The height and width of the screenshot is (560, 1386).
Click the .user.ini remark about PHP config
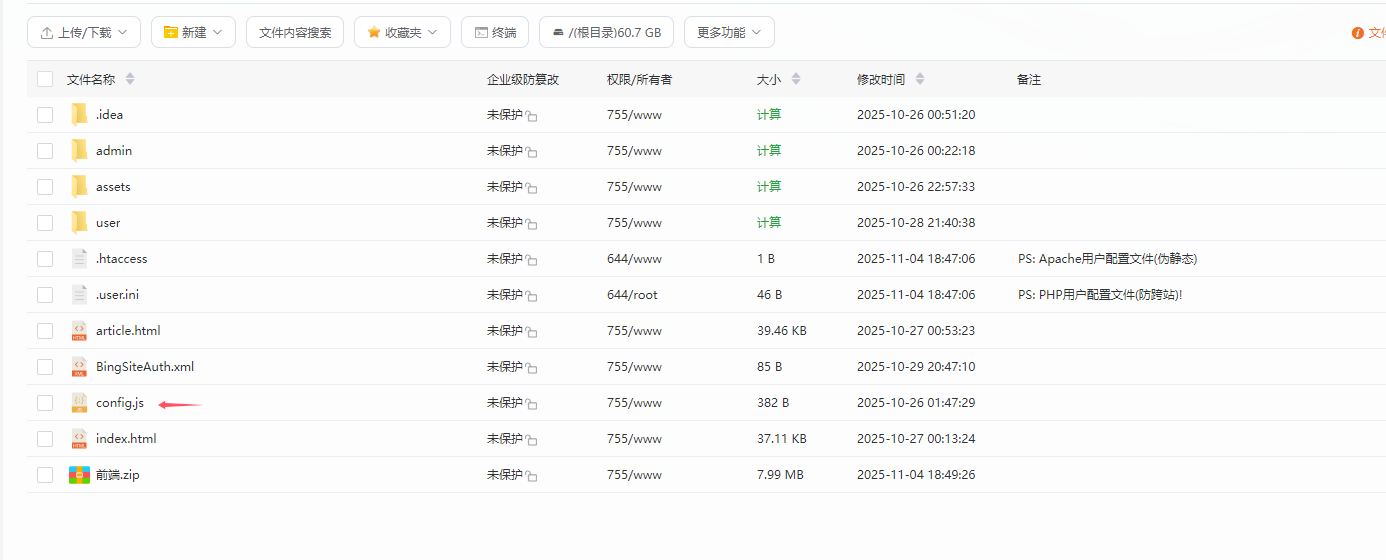coord(1100,295)
